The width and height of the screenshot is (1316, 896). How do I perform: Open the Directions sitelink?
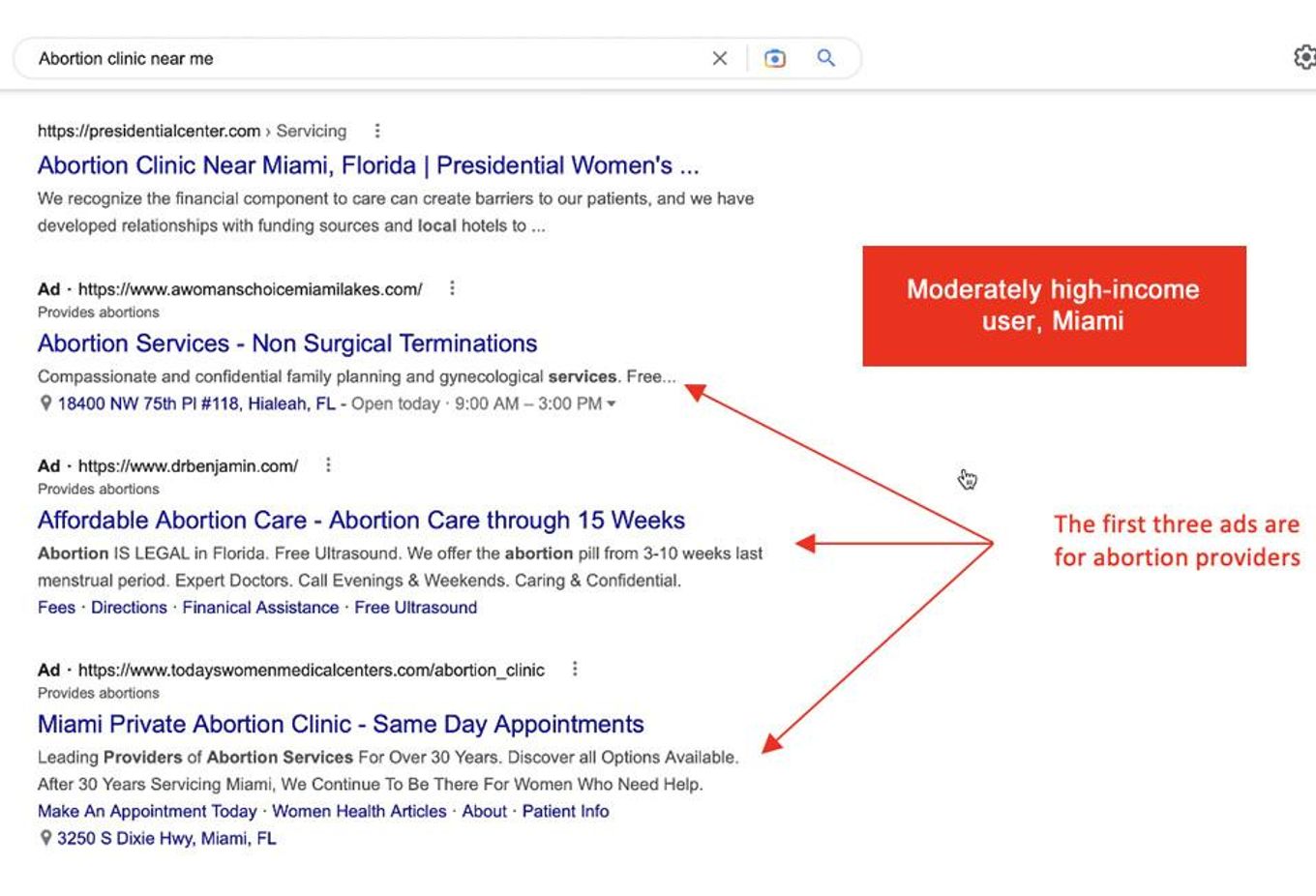(x=129, y=608)
